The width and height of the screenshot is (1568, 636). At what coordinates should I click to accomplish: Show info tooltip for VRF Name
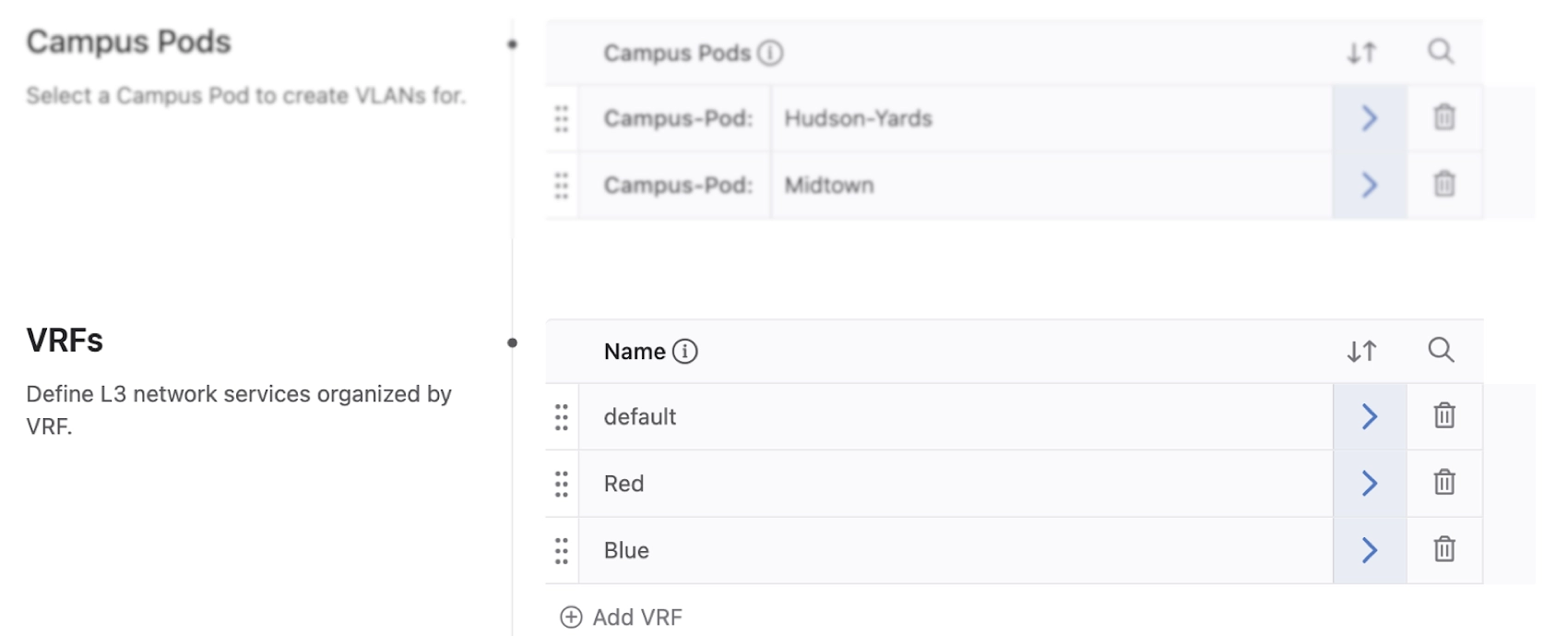click(x=685, y=352)
